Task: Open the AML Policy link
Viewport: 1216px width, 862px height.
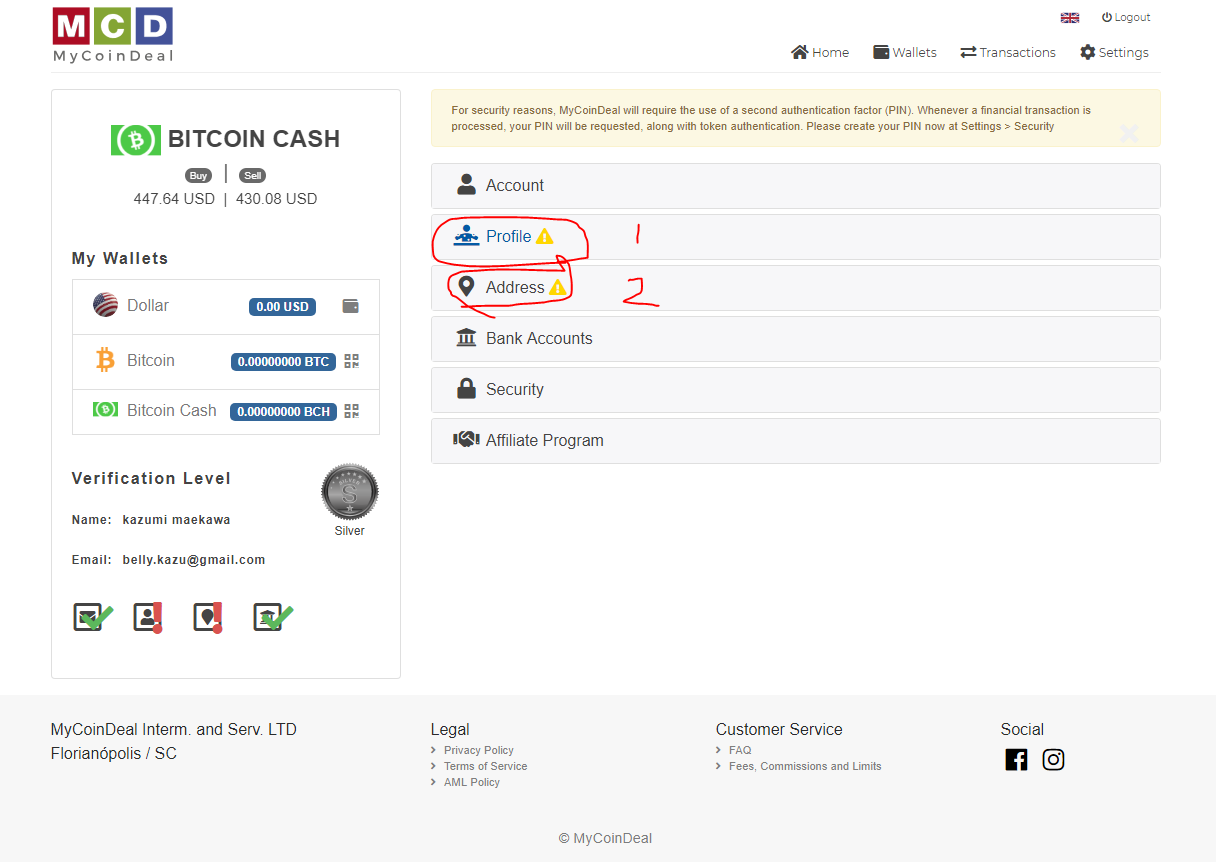Action: pyautogui.click(x=472, y=783)
